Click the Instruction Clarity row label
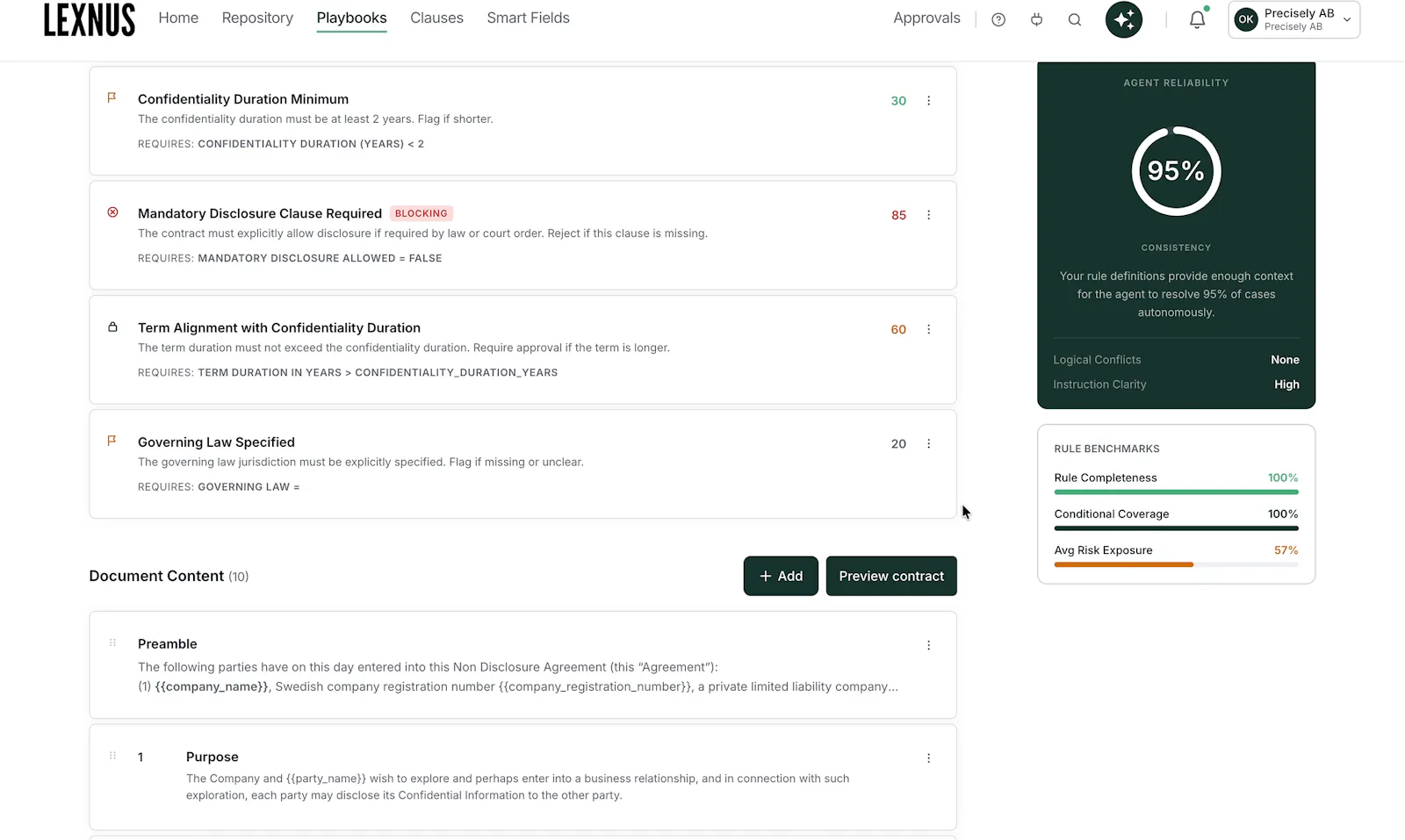This screenshot has width=1405, height=840. 1099,384
